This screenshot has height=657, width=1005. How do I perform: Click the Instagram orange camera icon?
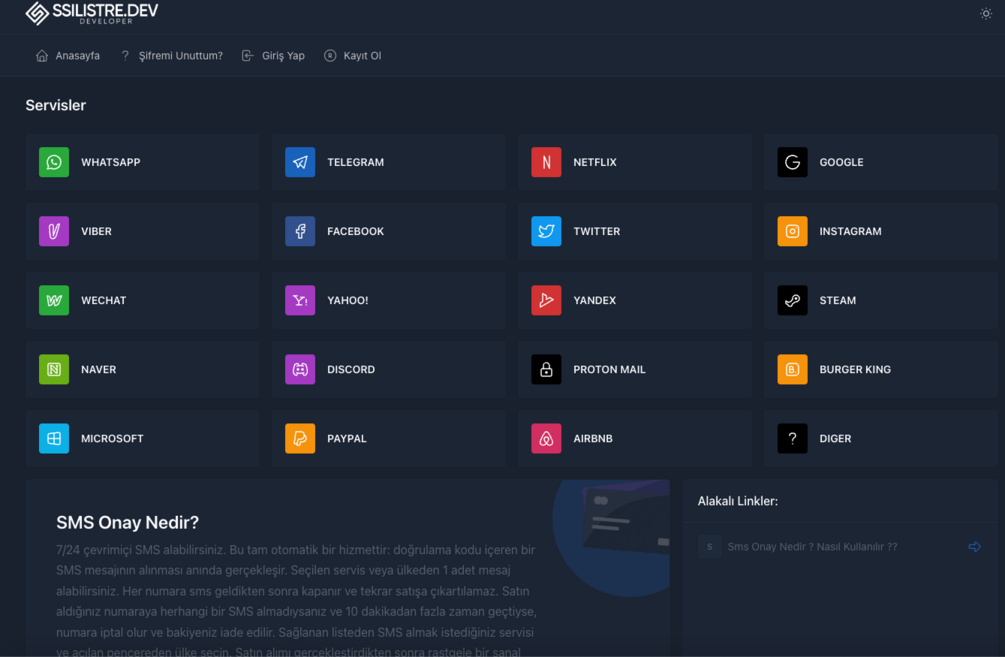tap(792, 231)
